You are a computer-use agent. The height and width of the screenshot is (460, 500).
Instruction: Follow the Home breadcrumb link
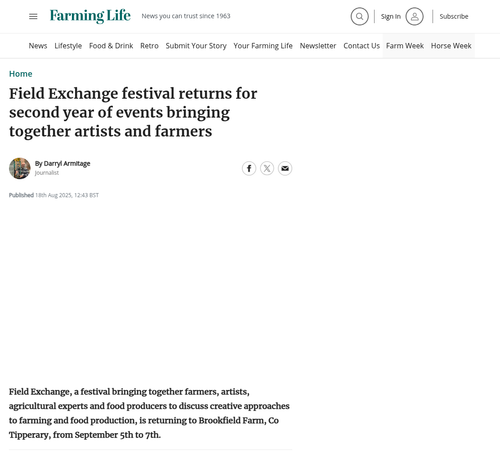[x=21, y=74]
